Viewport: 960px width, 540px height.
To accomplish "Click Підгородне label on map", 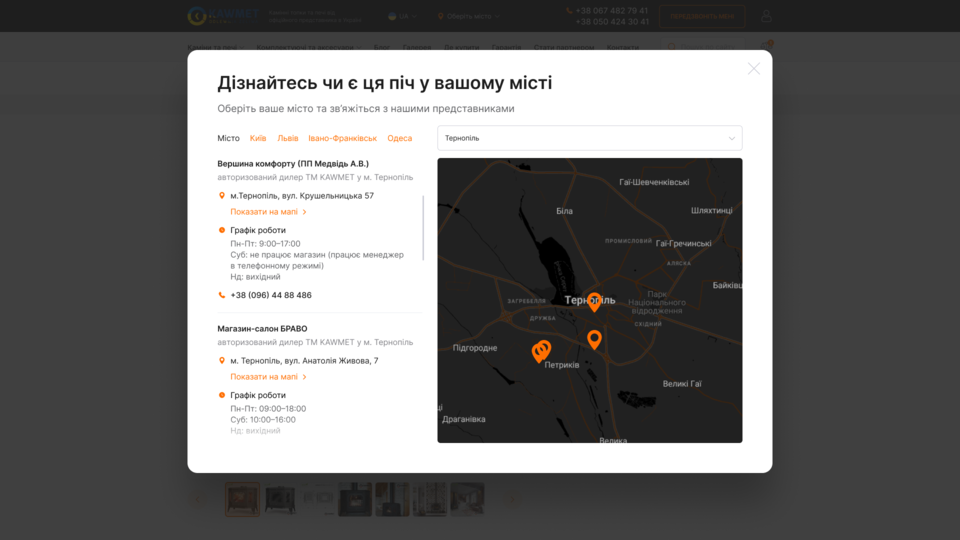I will point(474,348).
